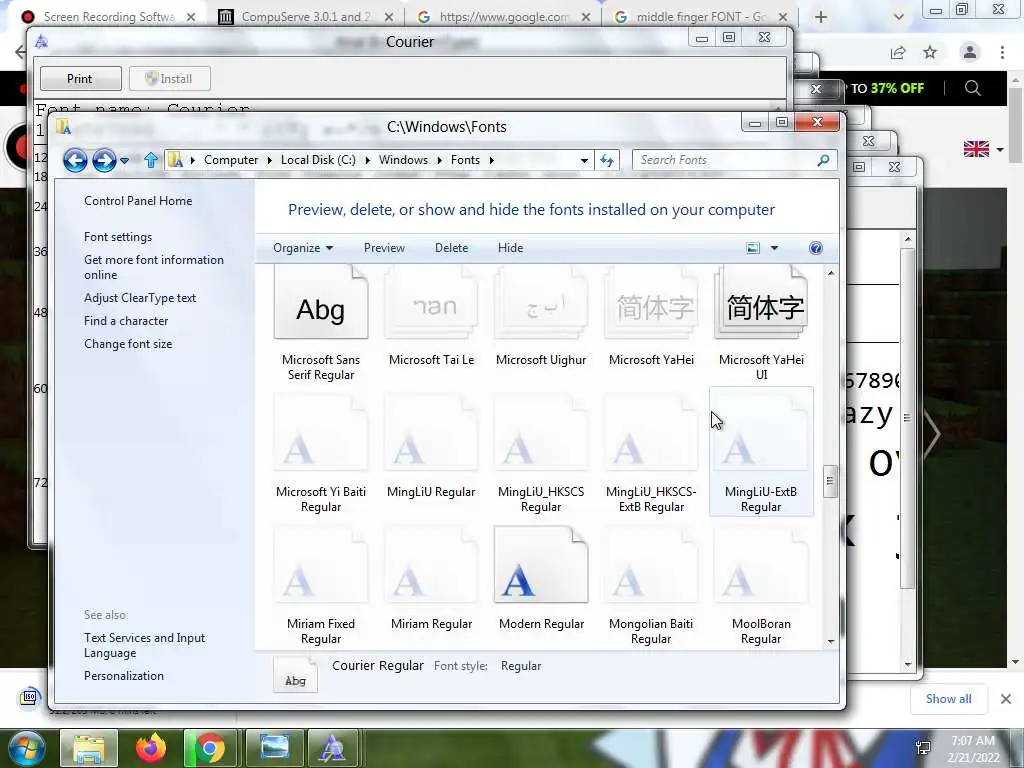Select the Microsoft YaHei UI font
The height and width of the screenshot is (768, 1024).
761,324
